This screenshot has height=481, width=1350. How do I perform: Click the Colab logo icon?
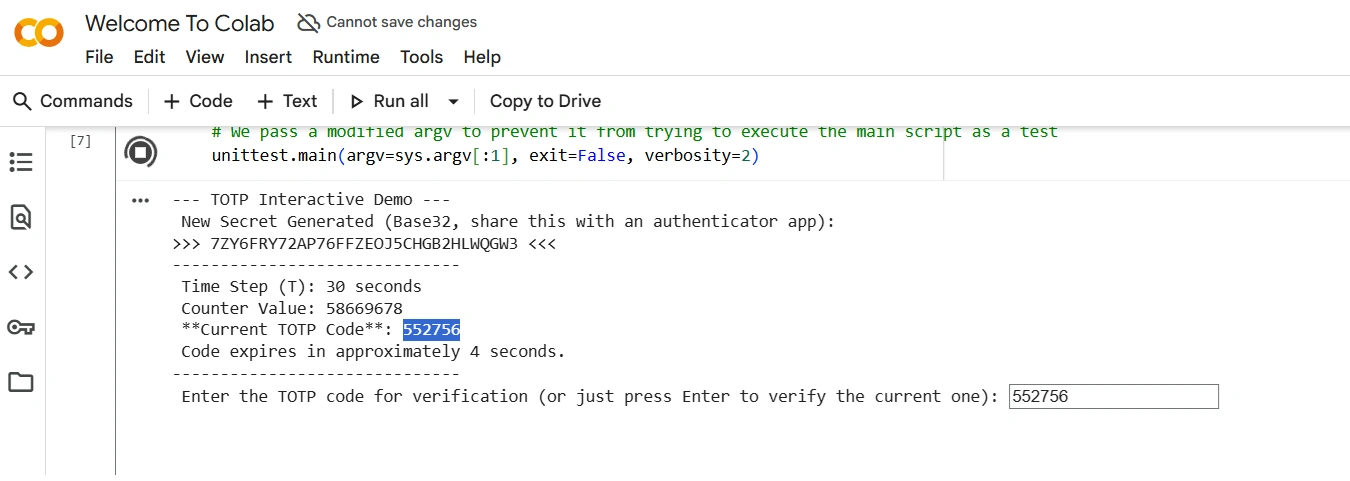(39, 33)
